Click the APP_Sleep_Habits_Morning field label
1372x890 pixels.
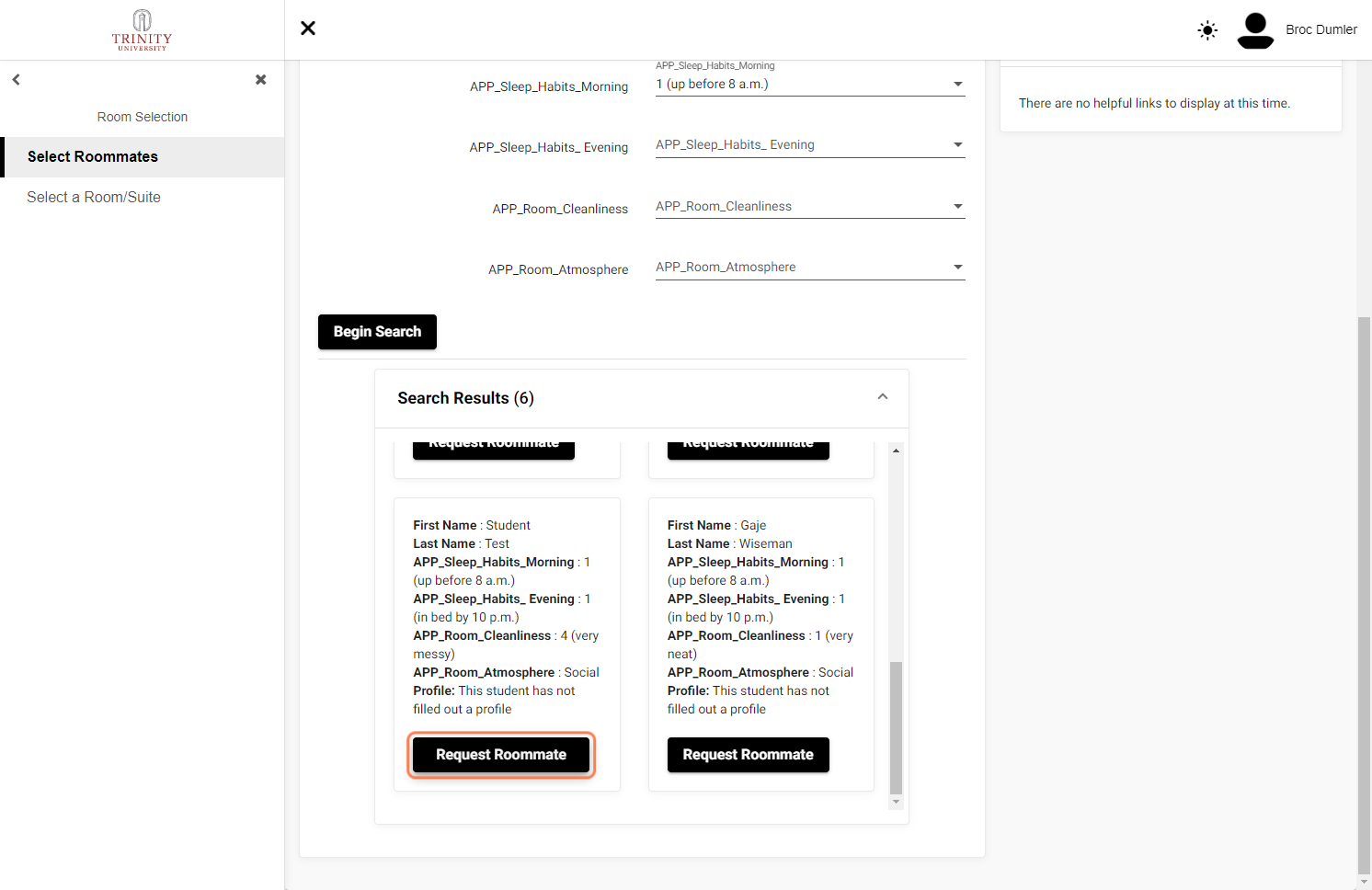549,86
